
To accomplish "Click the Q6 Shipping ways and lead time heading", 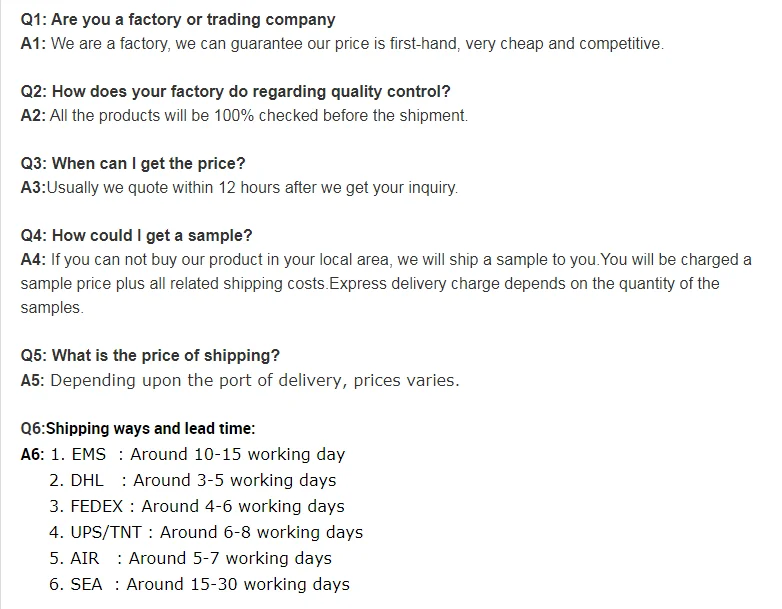I will coord(138,428).
